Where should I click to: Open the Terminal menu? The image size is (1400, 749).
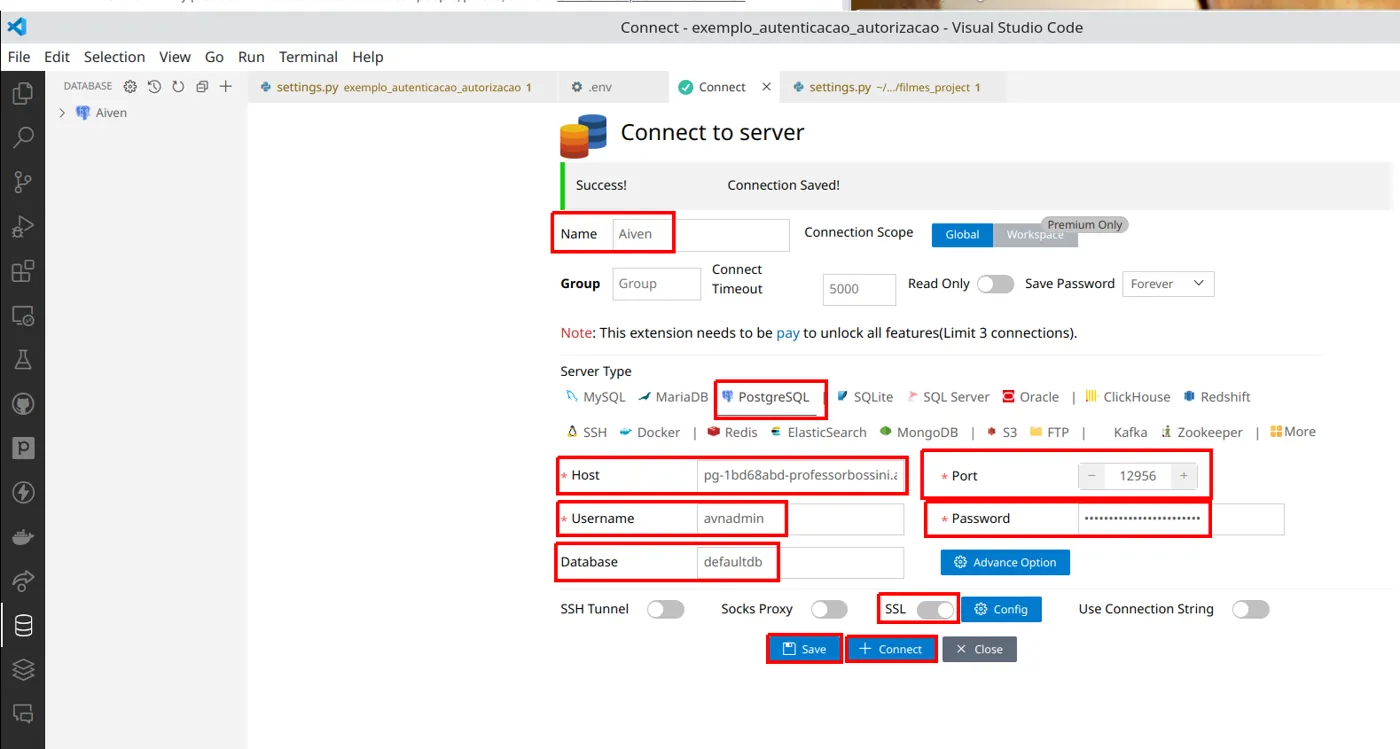pos(308,57)
